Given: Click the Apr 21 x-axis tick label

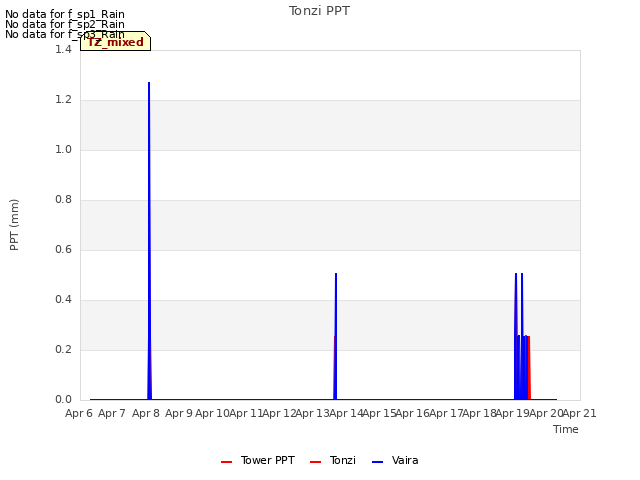Looking at the screenshot, I should tap(580, 413).
